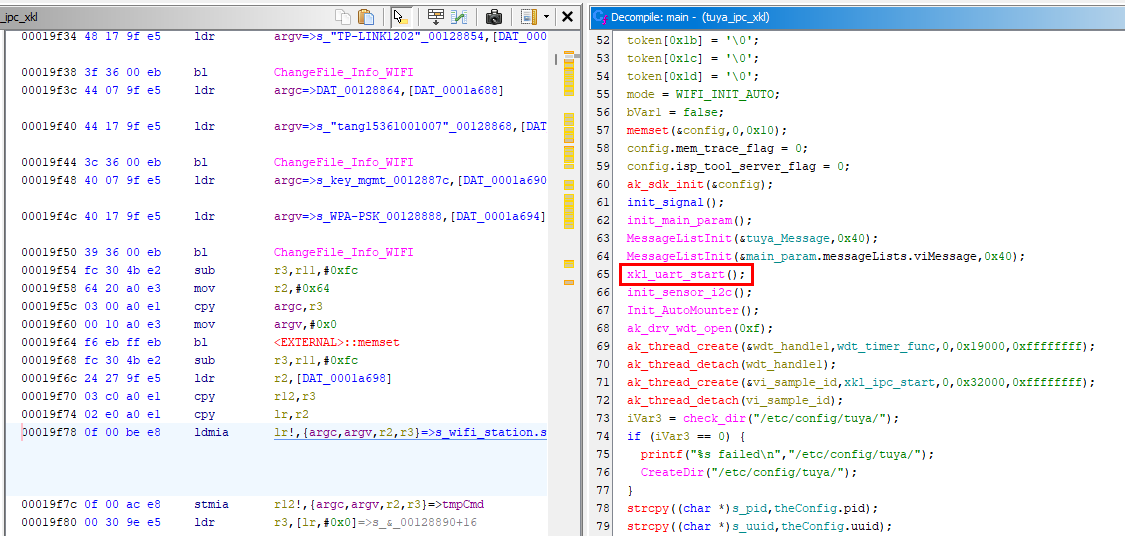The width and height of the screenshot is (1125, 536).
Task: Expand the dropdown arrow beside listing options
Action: (545, 17)
